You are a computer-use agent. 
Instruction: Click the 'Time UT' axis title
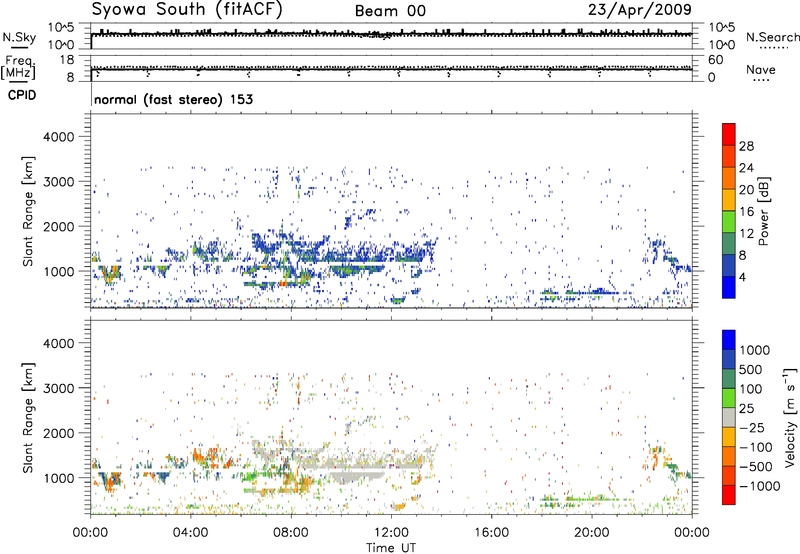point(391,548)
